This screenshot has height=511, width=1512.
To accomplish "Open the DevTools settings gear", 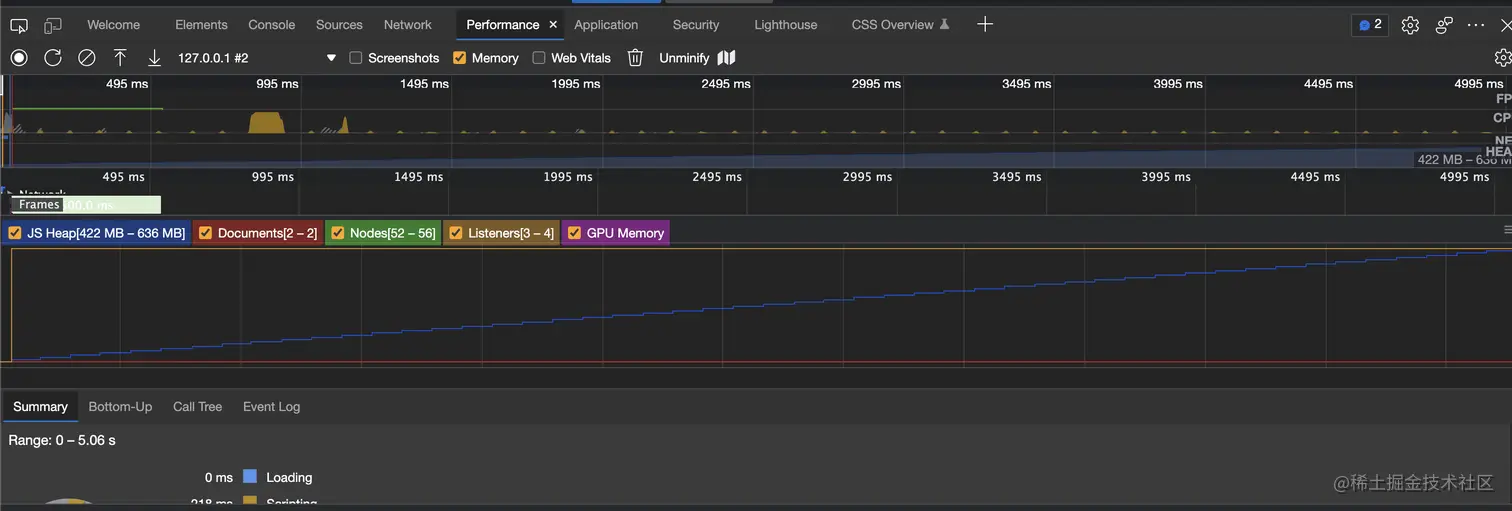I will pos(1410,25).
